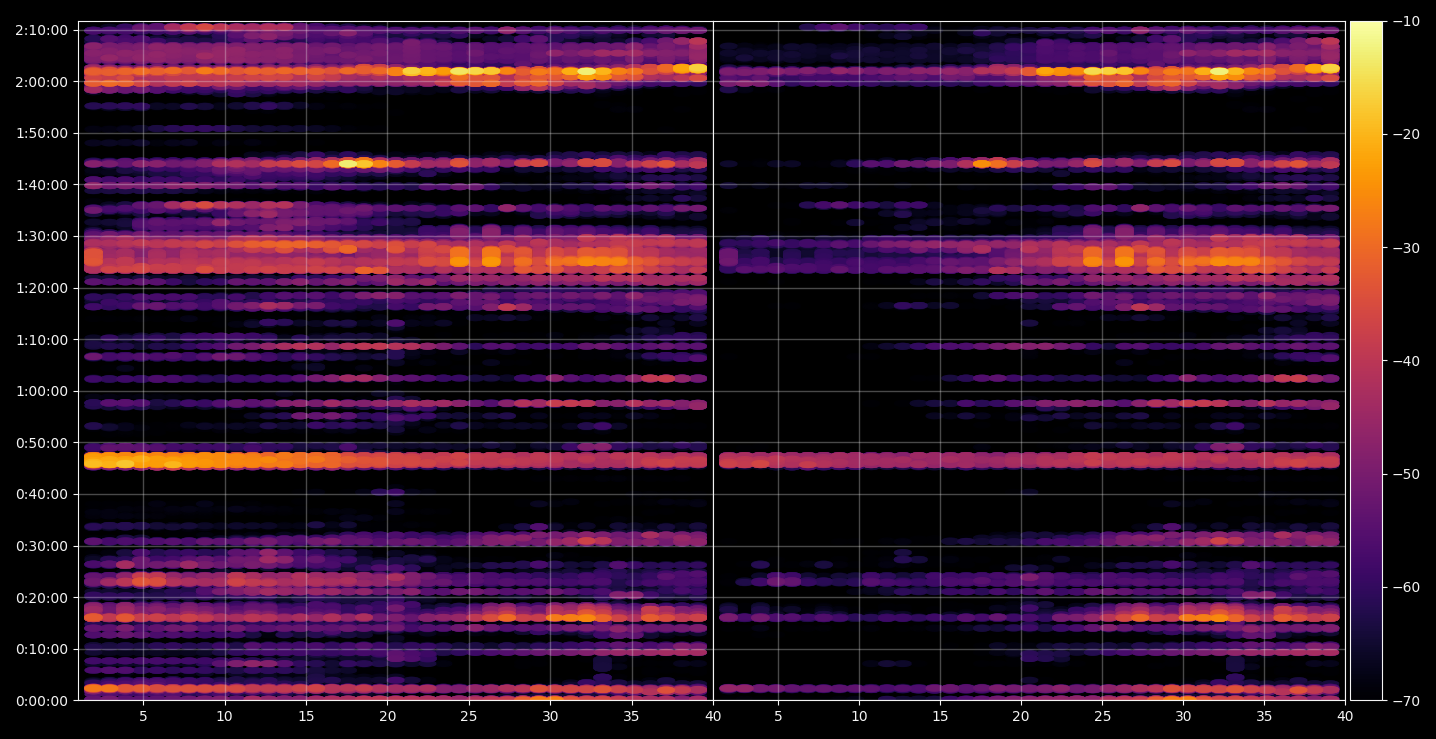Click x-axis tick 25 under right heatmap
Image resolution: width=1436 pixels, height=739 pixels.
[x=1102, y=717]
